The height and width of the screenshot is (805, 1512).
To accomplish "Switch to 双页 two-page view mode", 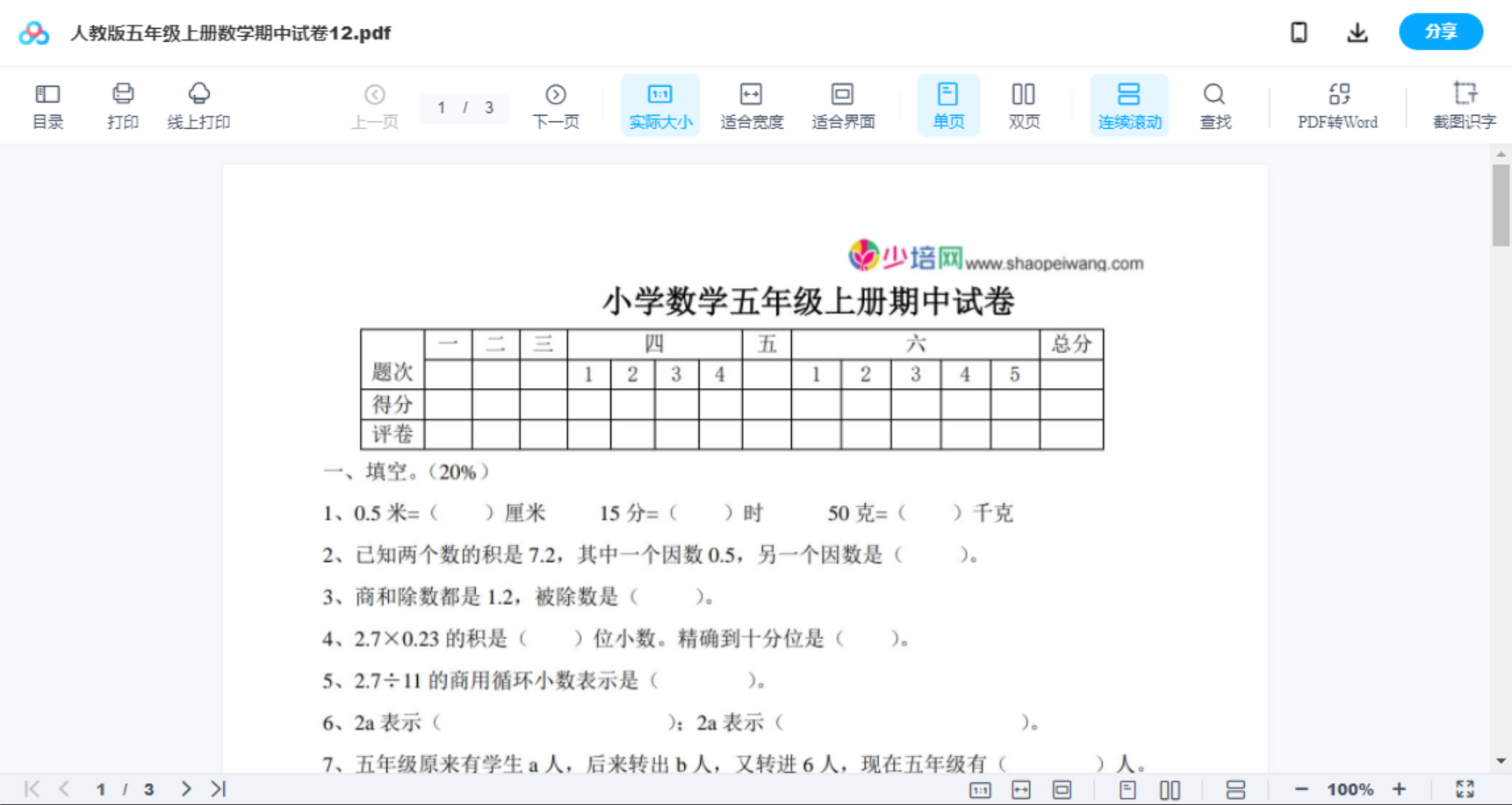I will point(1024,104).
